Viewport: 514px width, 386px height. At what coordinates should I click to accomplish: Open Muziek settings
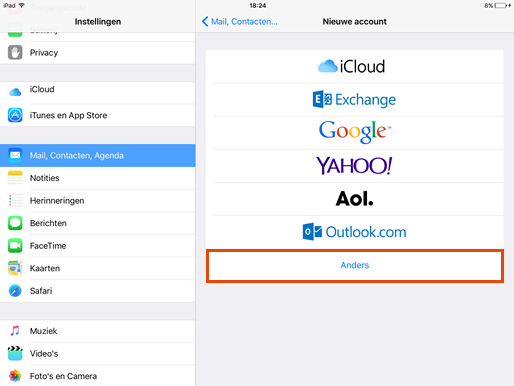point(98,331)
